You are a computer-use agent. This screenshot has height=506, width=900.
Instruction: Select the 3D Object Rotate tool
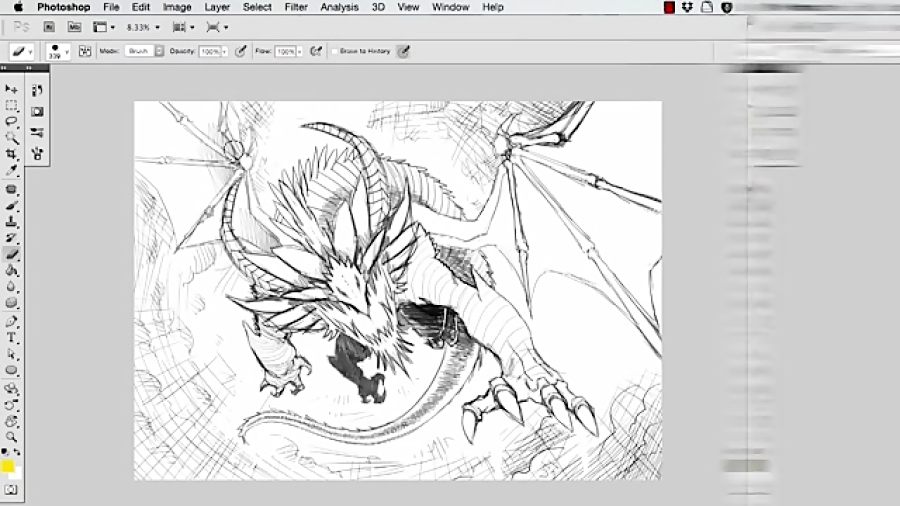click(11, 389)
